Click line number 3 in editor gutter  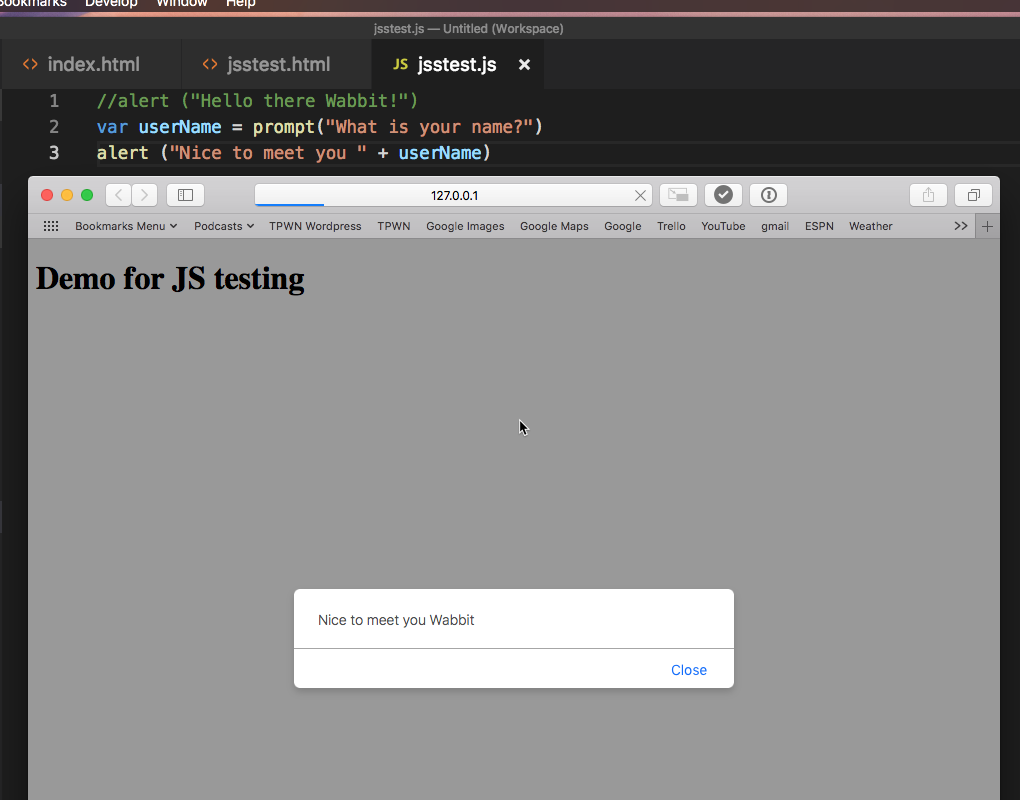tap(54, 153)
